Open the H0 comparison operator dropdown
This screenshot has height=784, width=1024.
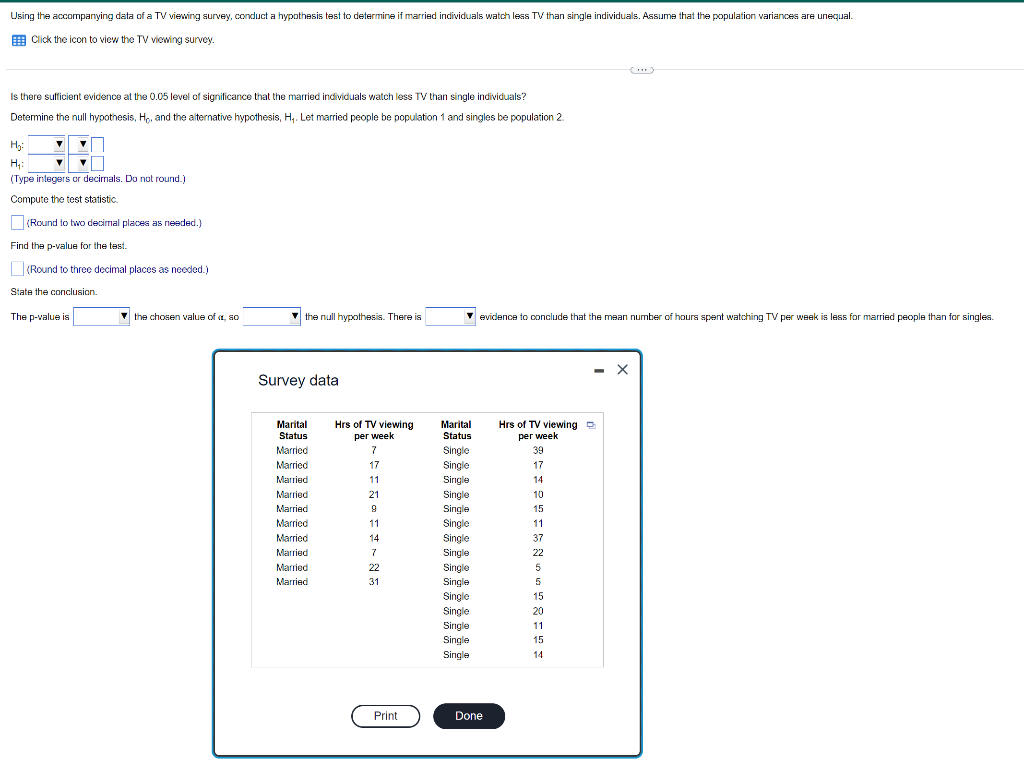78,144
